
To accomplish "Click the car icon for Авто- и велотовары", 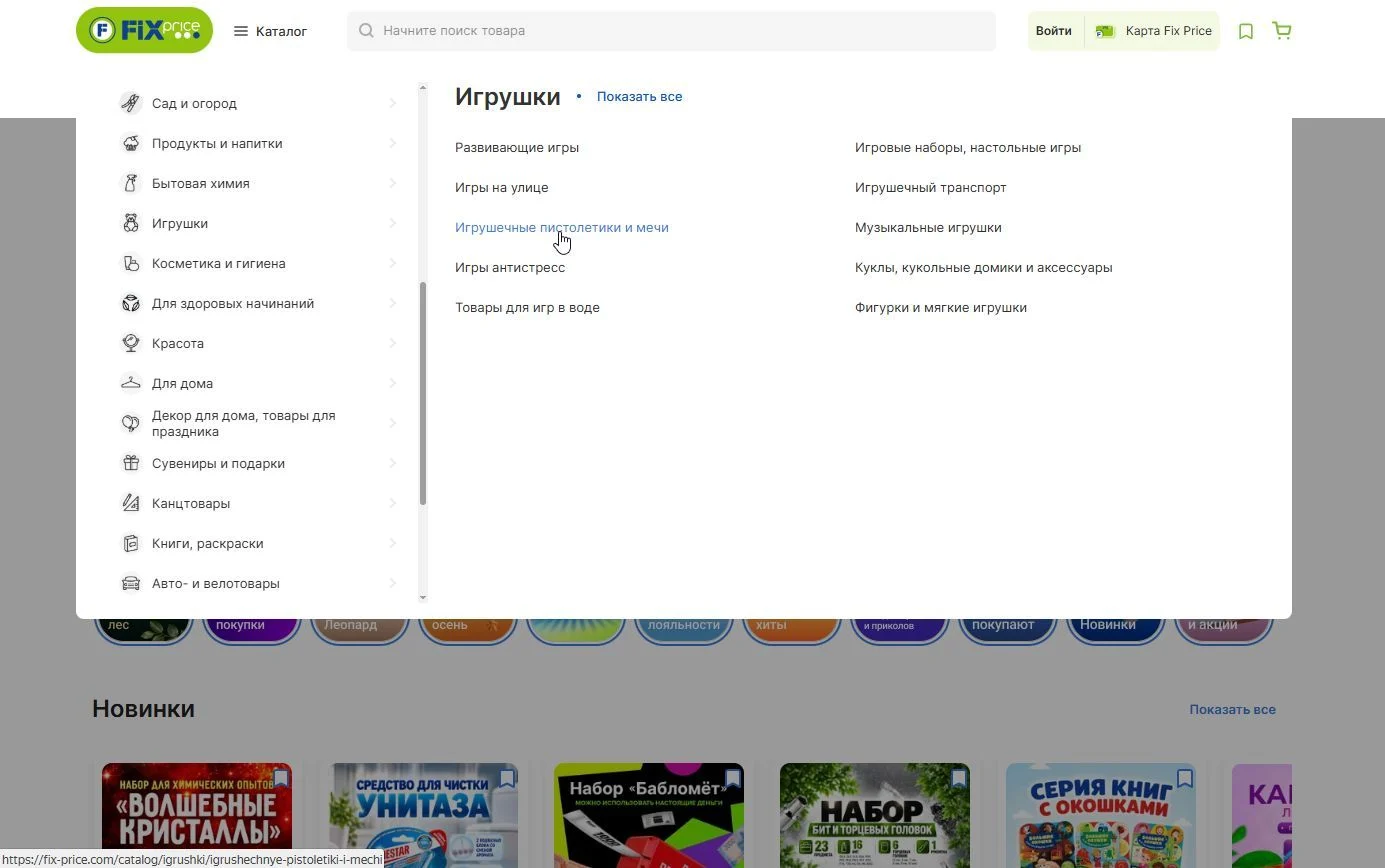I will 131,583.
